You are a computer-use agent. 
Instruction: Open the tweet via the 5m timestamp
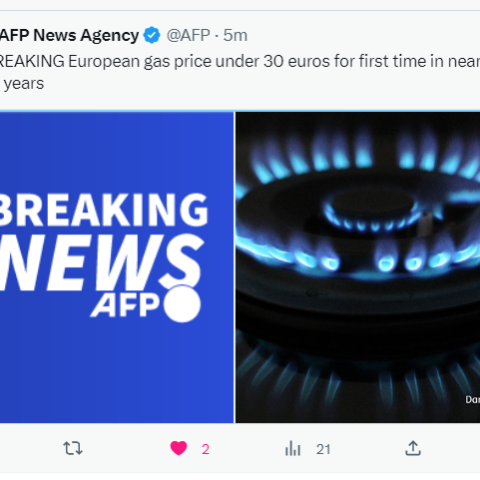click(235, 35)
